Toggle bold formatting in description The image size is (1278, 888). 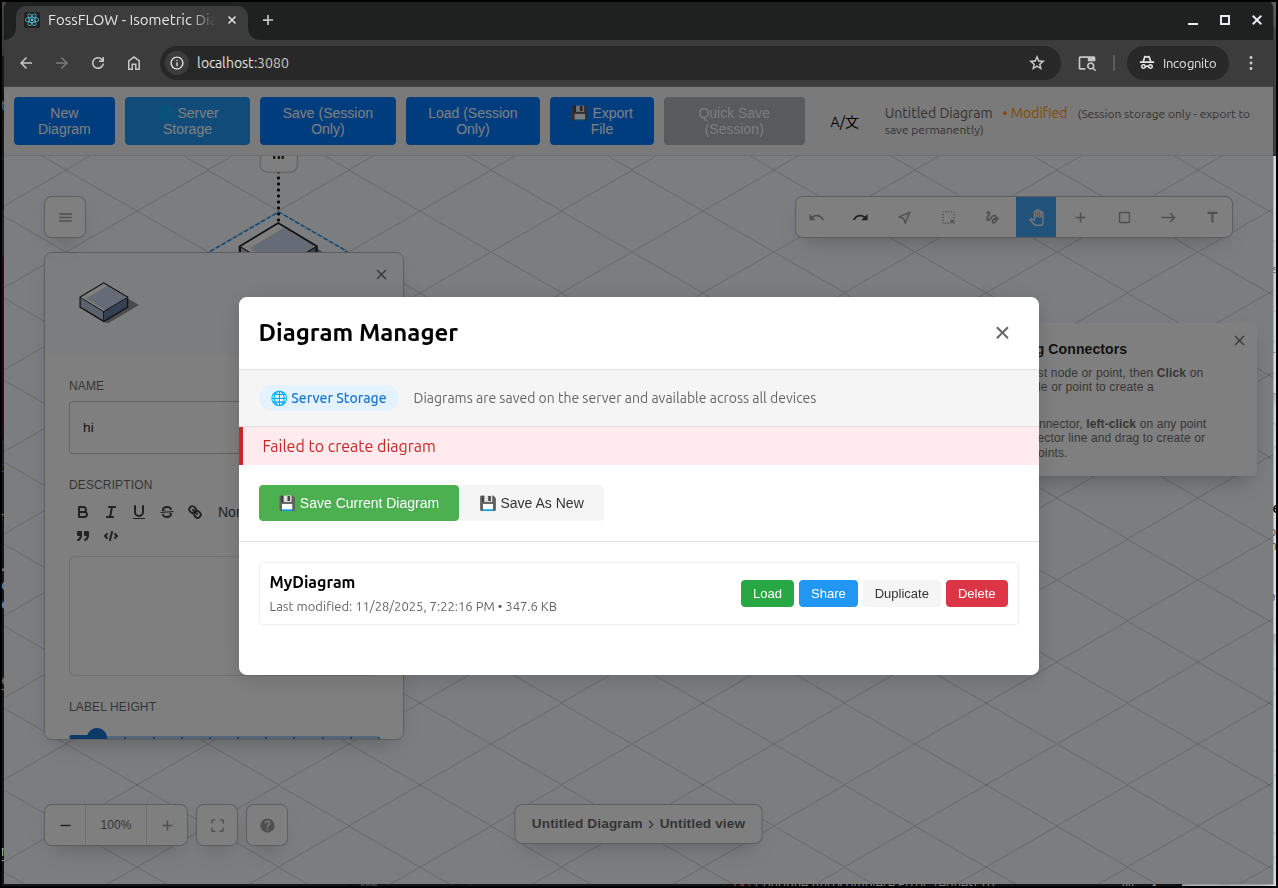(83, 512)
